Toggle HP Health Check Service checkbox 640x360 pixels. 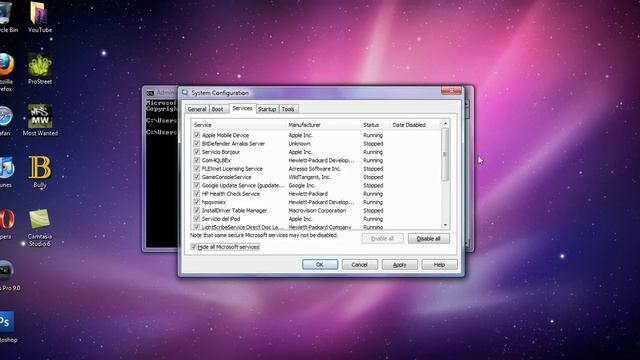(x=197, y=193)
